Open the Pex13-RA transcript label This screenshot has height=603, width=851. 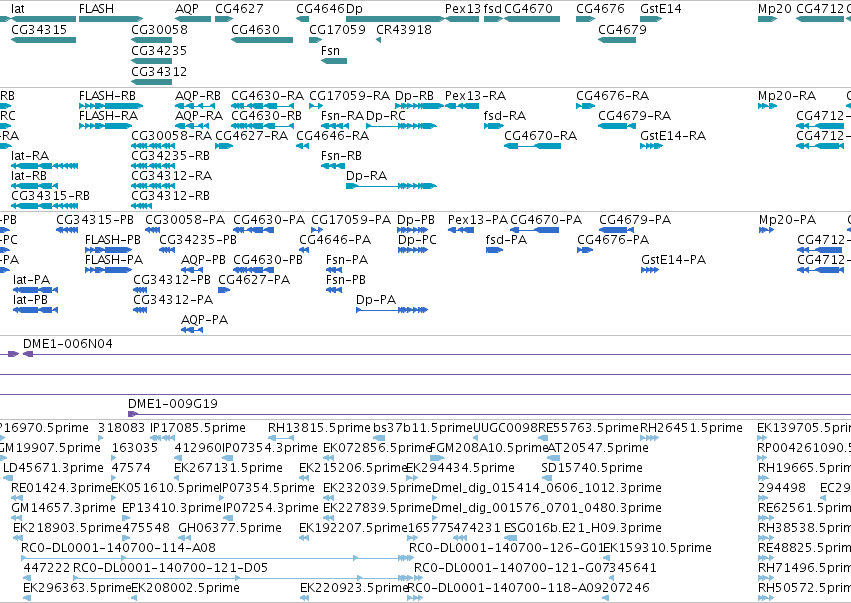point(475,96)
